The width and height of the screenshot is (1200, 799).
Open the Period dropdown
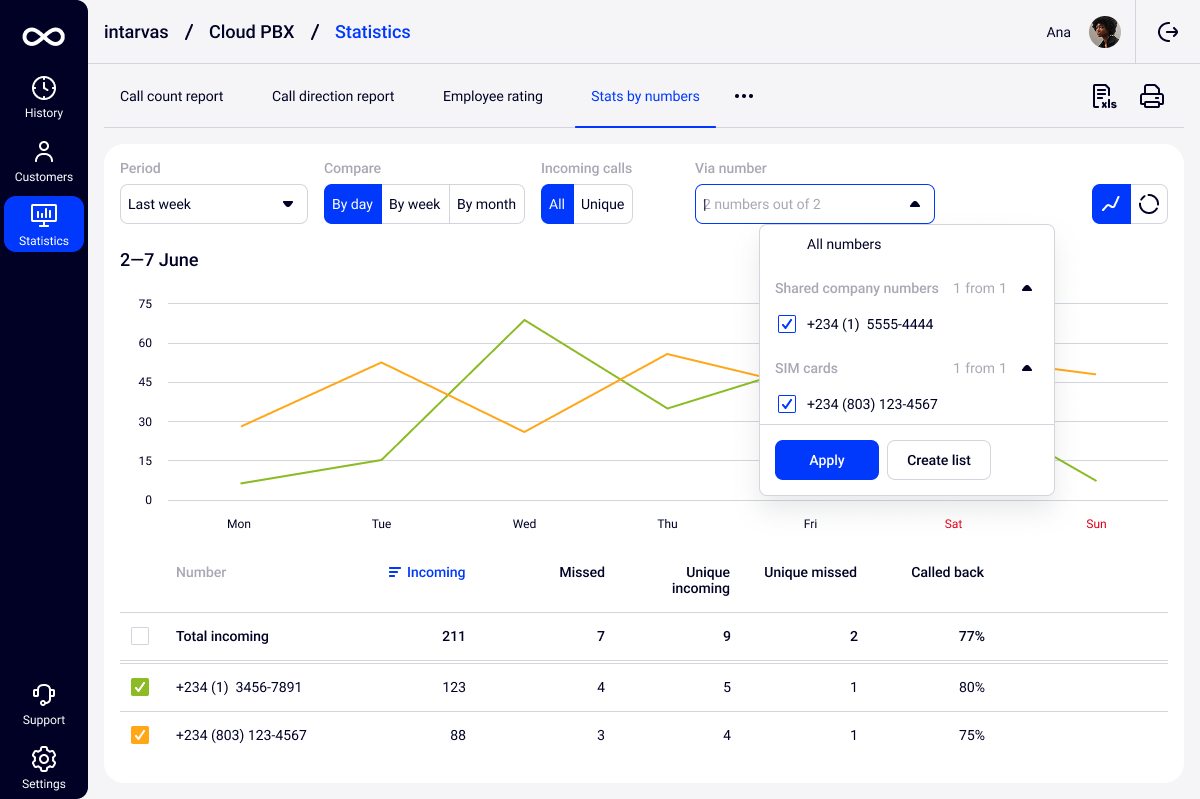click(x=214, y=204)
